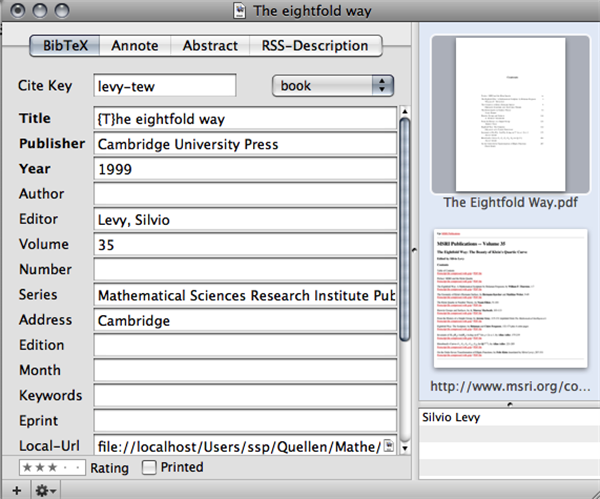Click the Address field Cambridge
This screenshot has width=600, height=499.
click(x=245, y=320)
